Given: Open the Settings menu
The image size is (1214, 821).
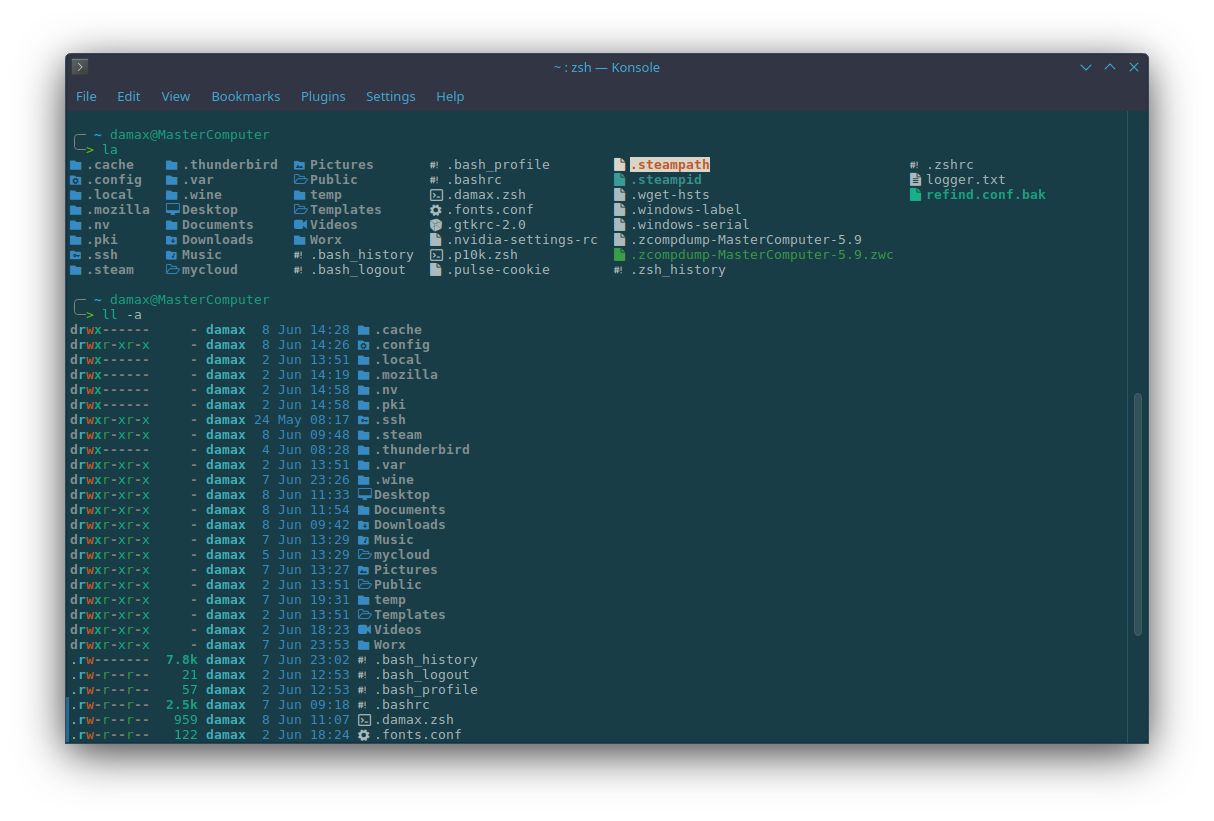Looking at the screenshot, I should 390,96.
